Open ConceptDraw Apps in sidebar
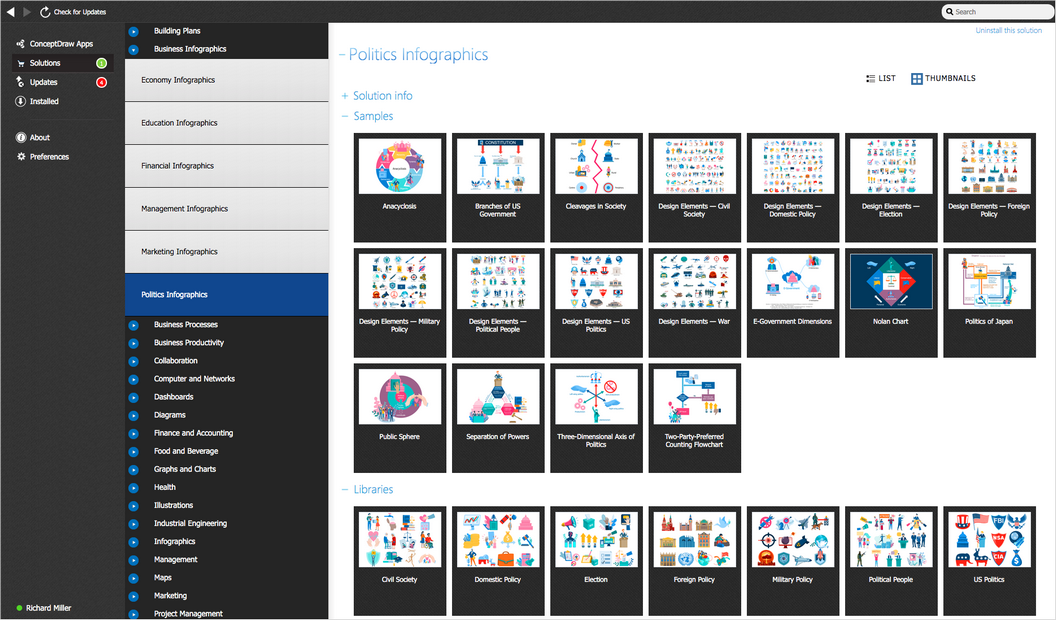Screen dimensions: 1056x620 tap(61, 44)
